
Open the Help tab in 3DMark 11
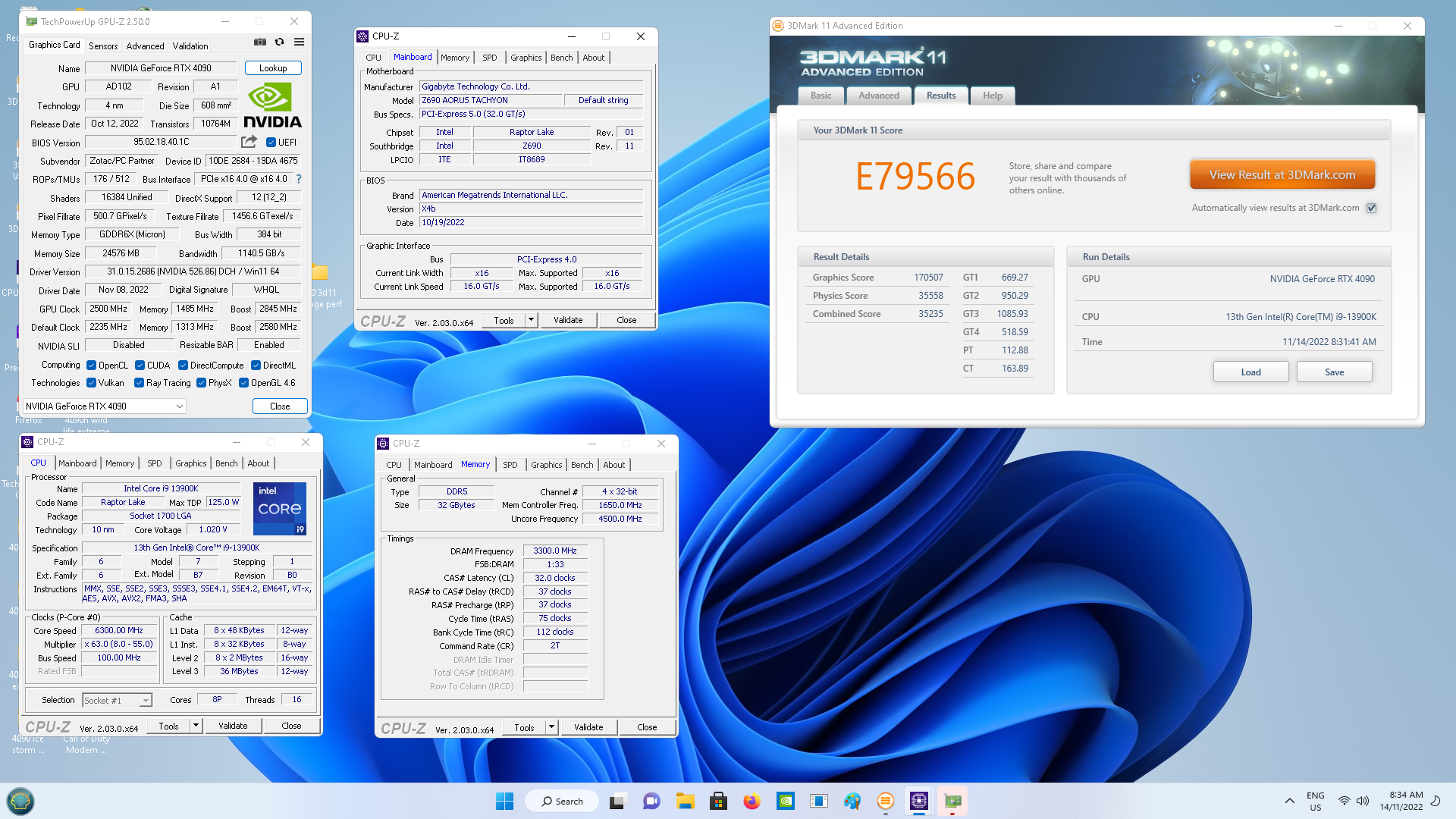993,96
